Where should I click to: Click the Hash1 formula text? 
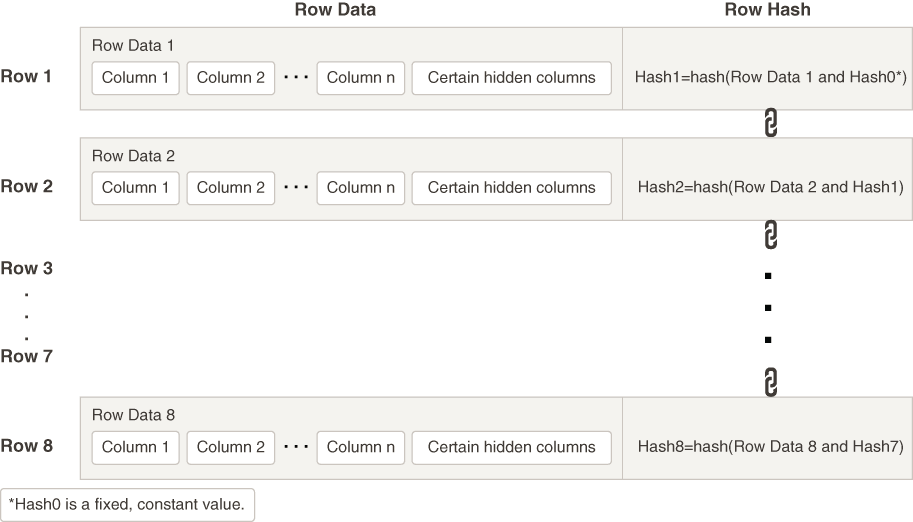coord(770,77)
